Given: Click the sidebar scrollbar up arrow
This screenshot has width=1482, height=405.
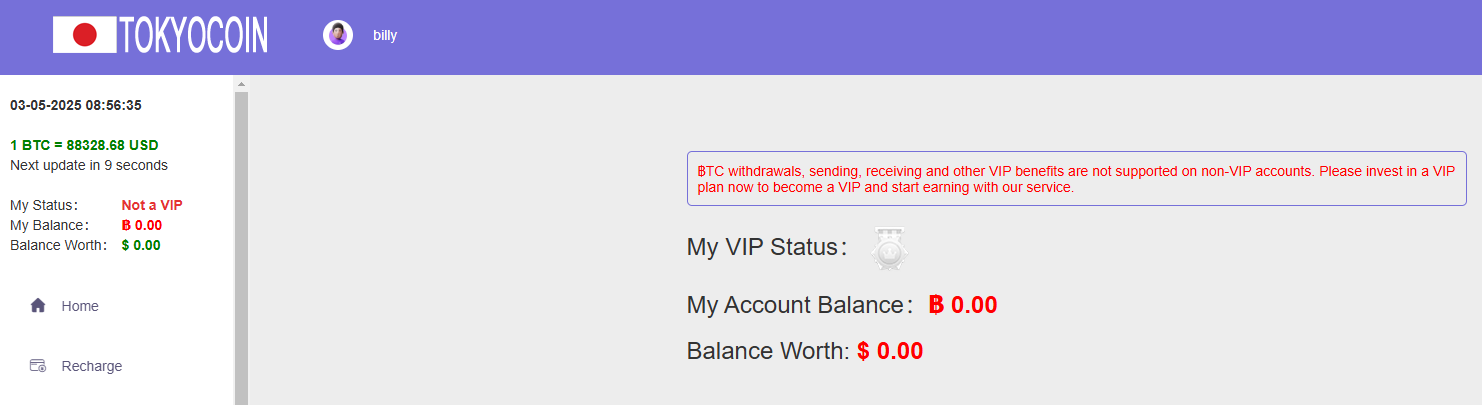Looking at the screenshot, I should tap(241, 84).
